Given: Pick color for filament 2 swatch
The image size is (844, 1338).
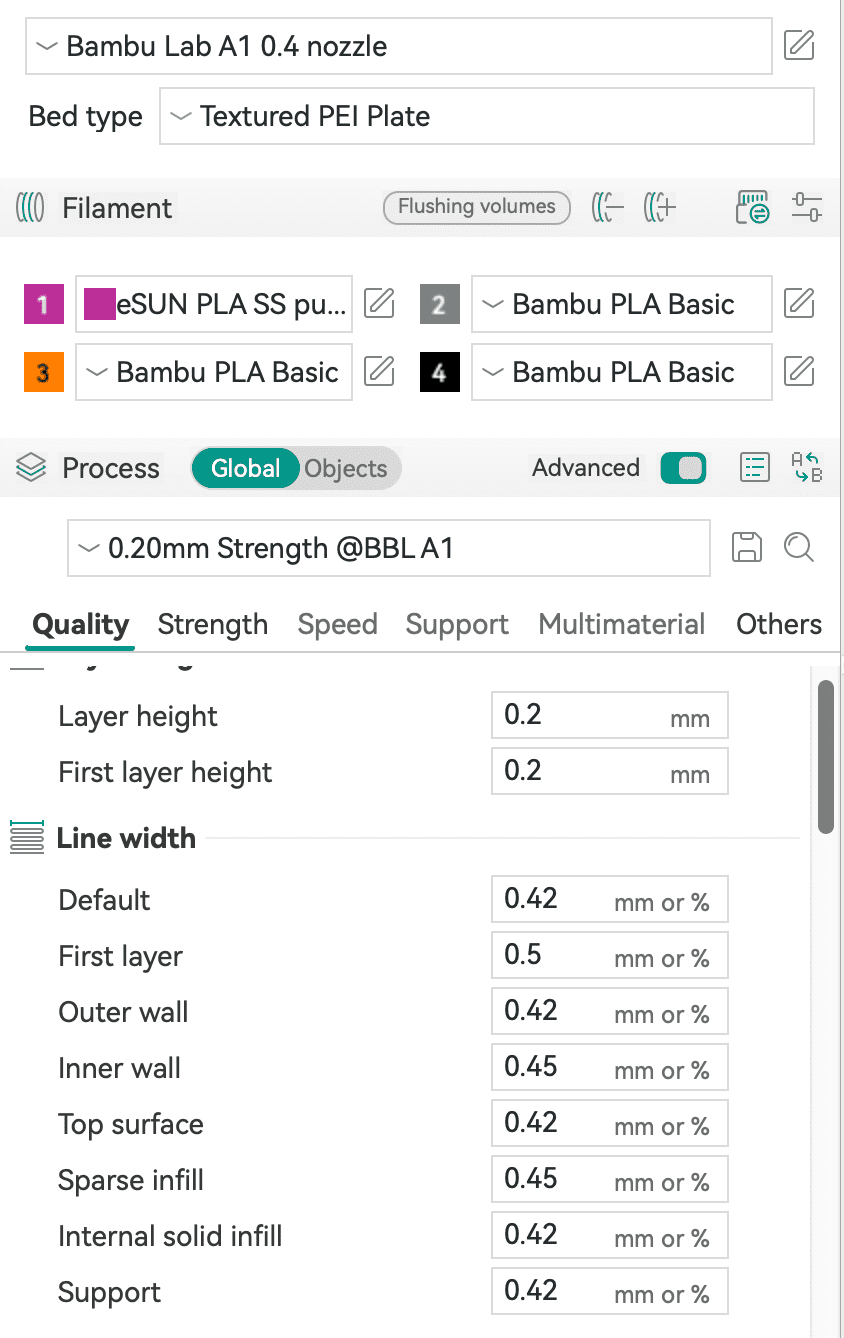Looking at the screenshot, I should point(439,304).
